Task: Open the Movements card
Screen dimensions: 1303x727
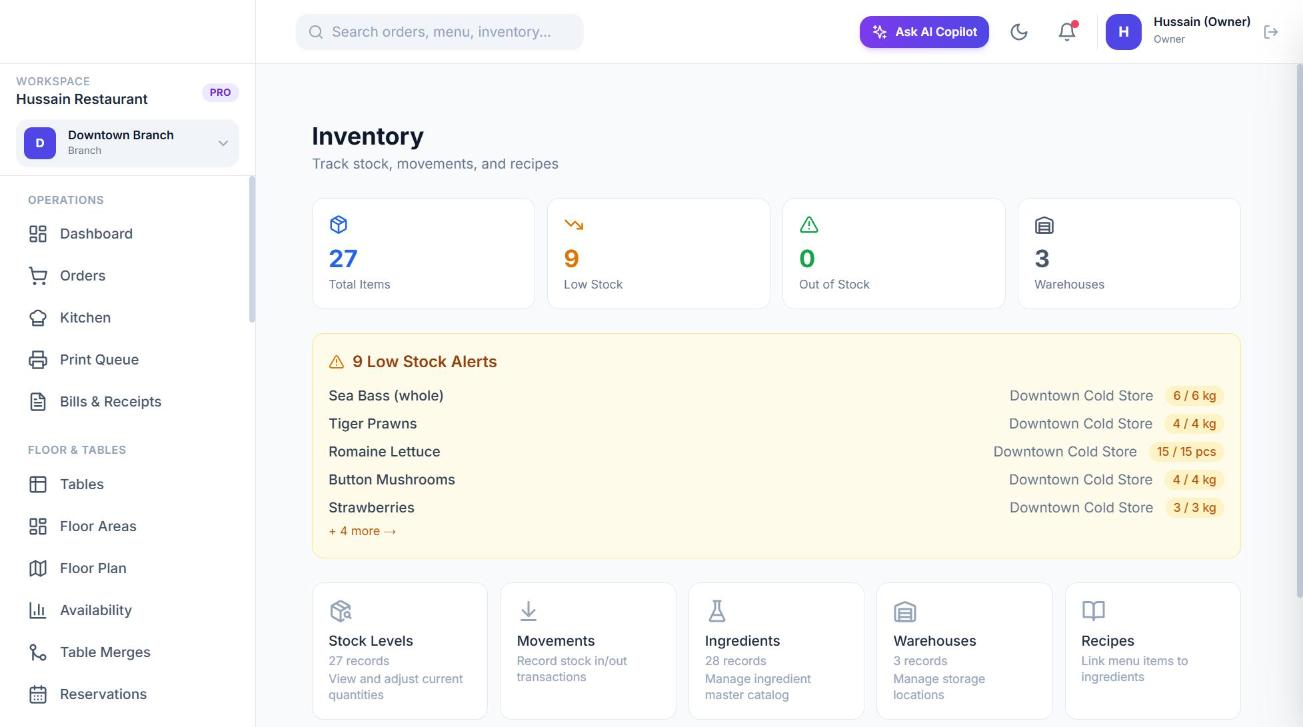Action: point(588,651)
